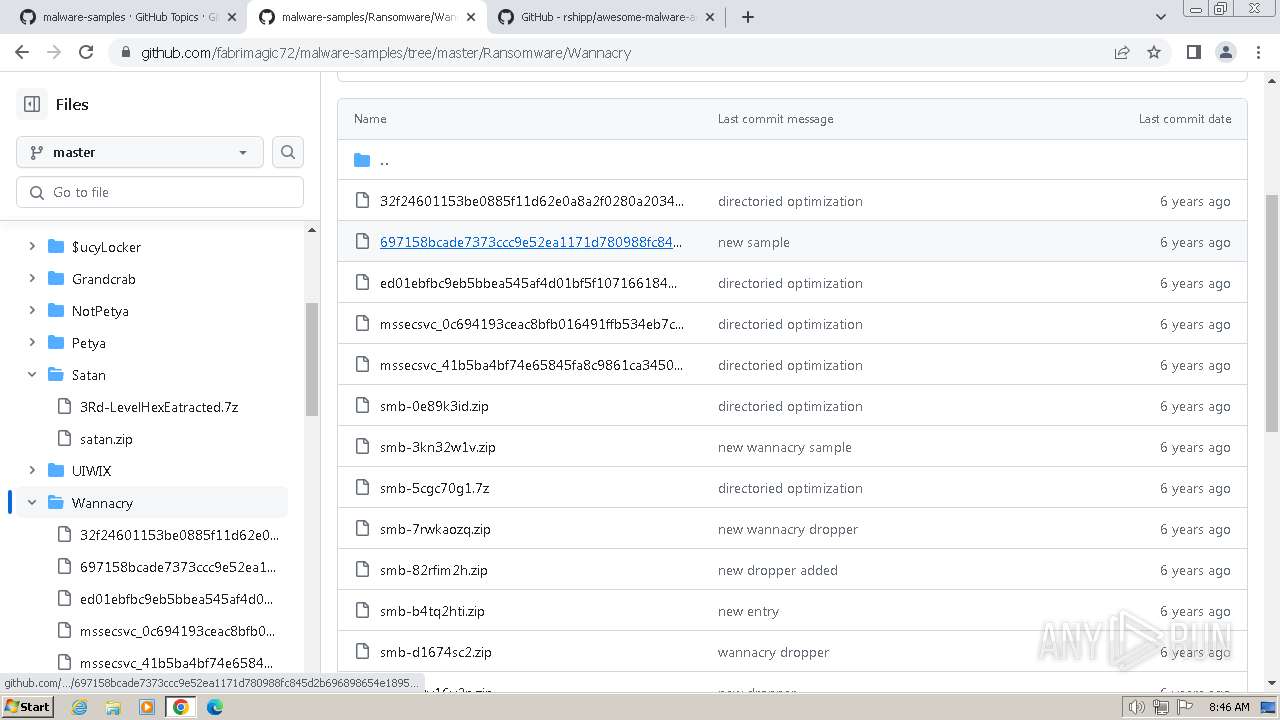Open the 32f24601153be0885f11d62e0a8a2f0280a2034 file
This screenshot has height=720, width=1280.
532,201
